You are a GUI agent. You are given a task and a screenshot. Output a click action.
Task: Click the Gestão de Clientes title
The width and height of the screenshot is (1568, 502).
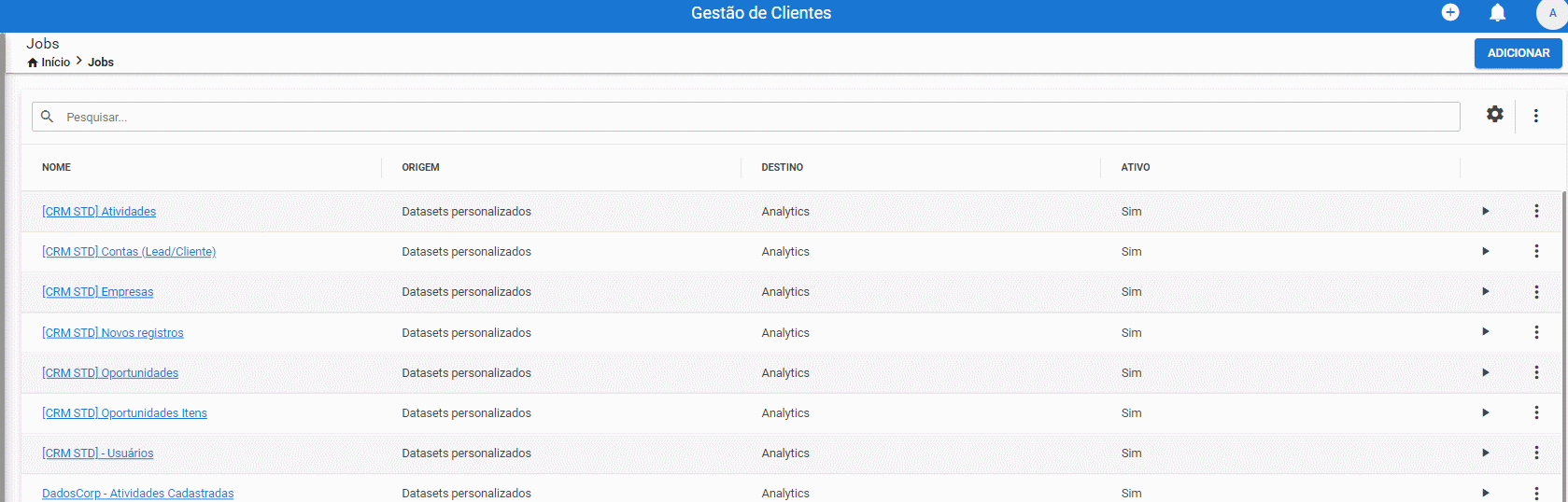point(761,13)
